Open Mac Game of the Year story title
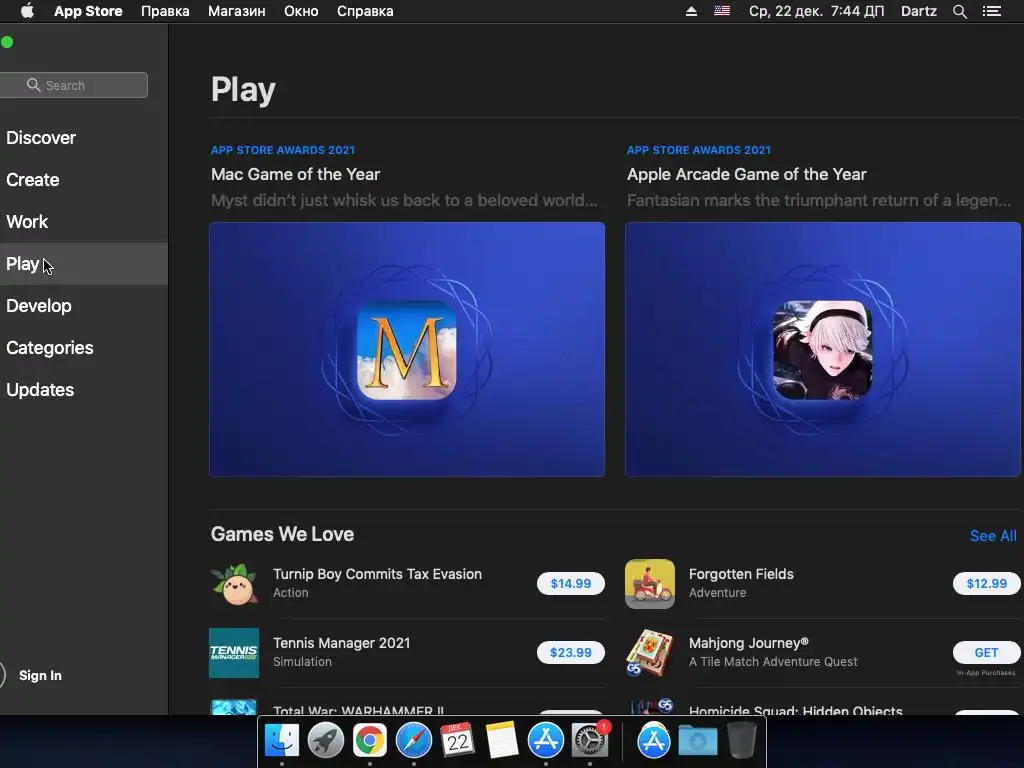1024x768 pixels. click(x=295, y=174)
